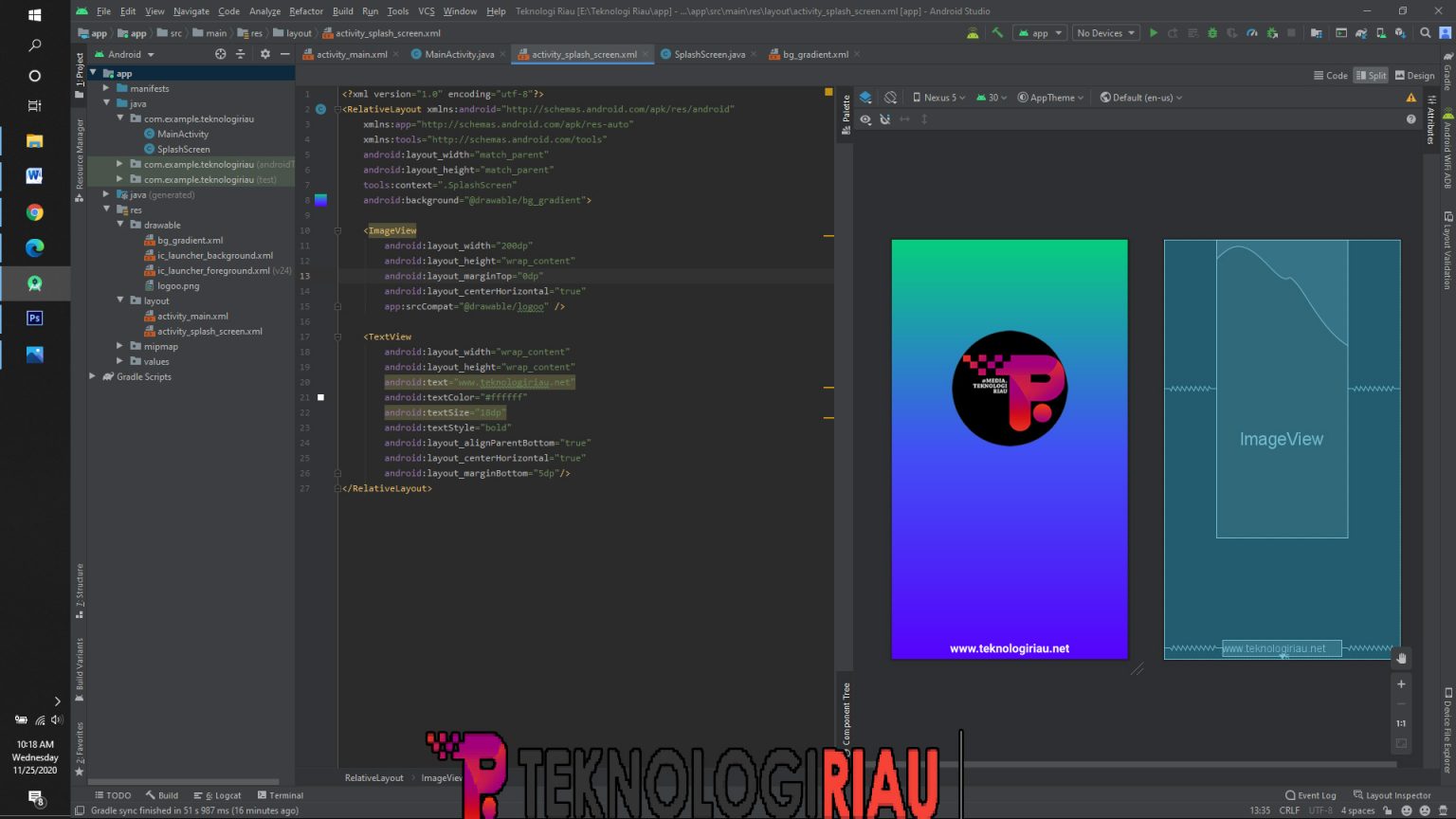Image resolution: width=1456 pixels, height=819 pixels.
Task: Run the app using the green Run icon
Action: tap(1154, 32)
